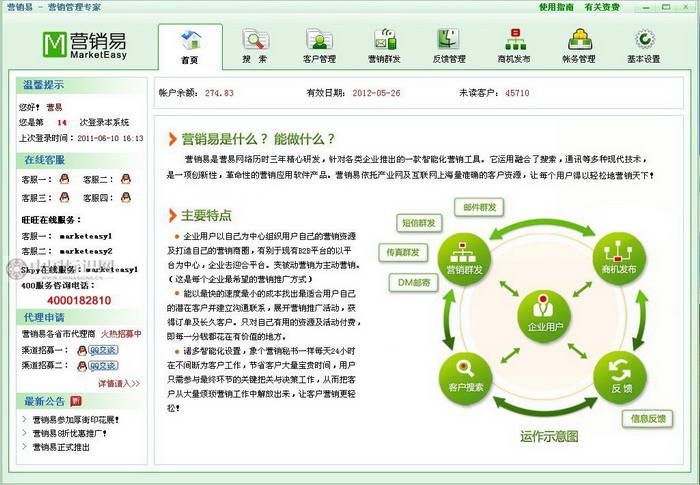Open announcement 营销易8折优惠推广
The height and width of the screenshot is (485, 700).
[x=69, y=433]
